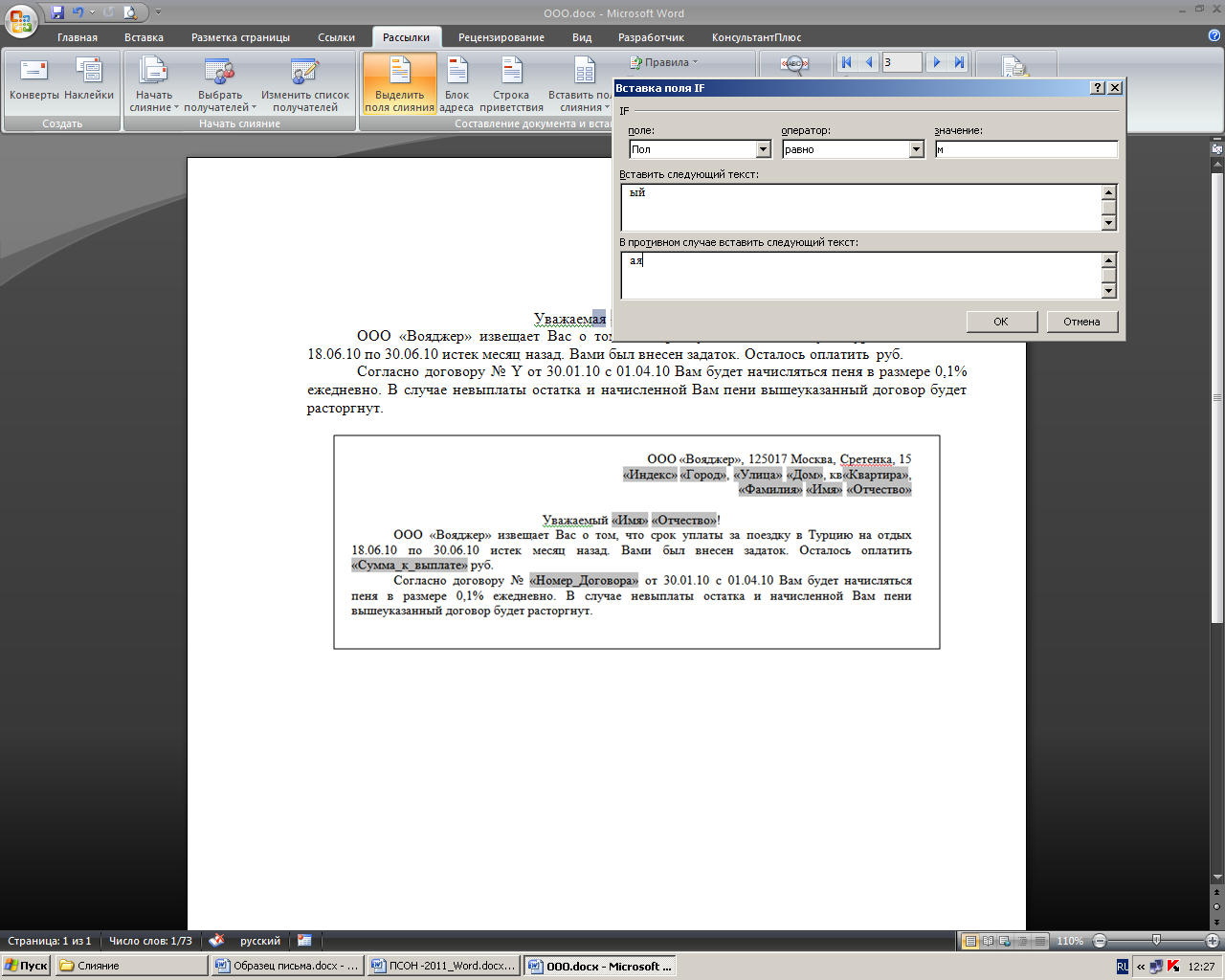Screen dimensions: 1225x980
Task: Click the find recipient icon
Action: pyautogui.click(x=794, y=63)
